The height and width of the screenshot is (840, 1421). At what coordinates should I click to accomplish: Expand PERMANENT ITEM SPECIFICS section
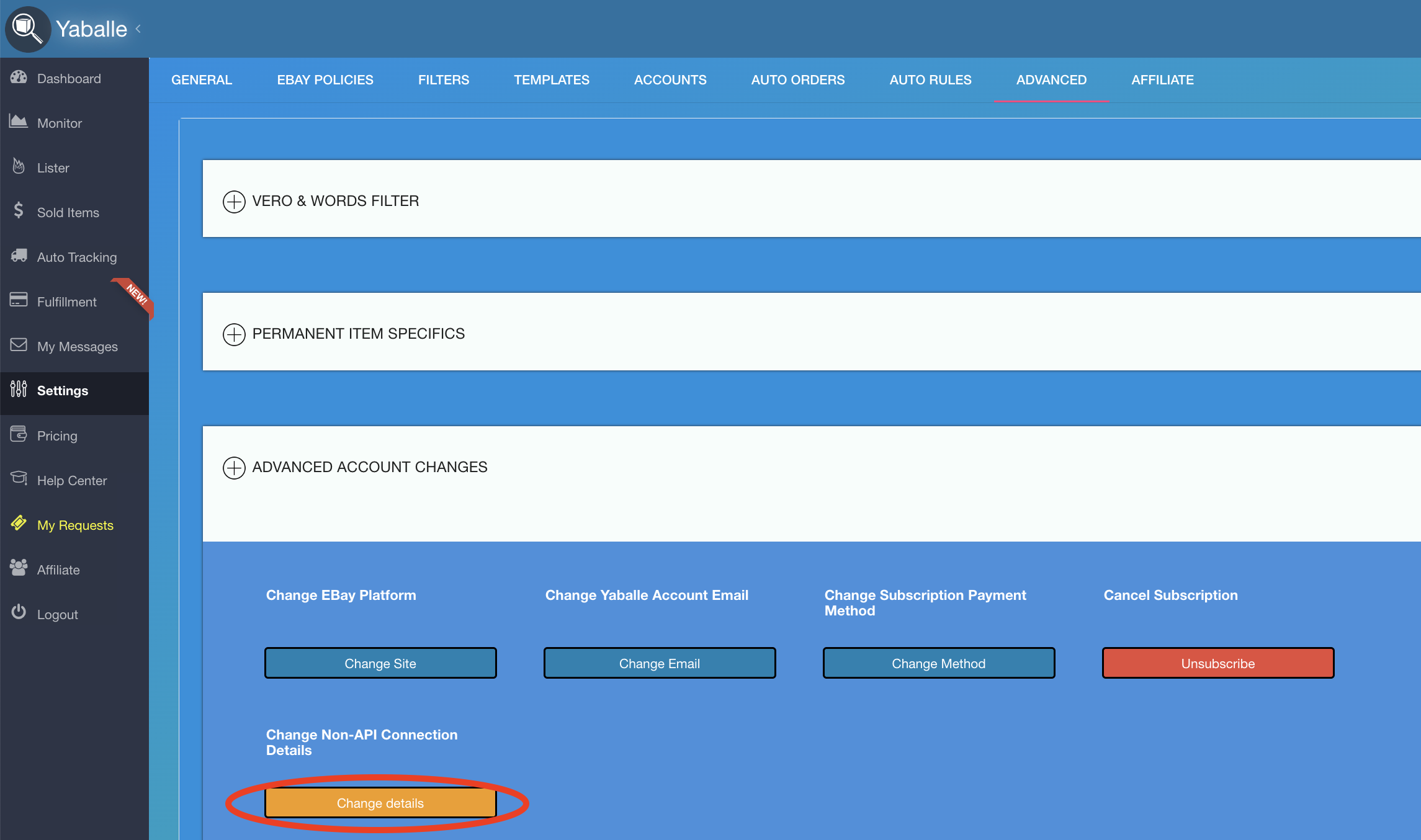(x=234, y=334)
